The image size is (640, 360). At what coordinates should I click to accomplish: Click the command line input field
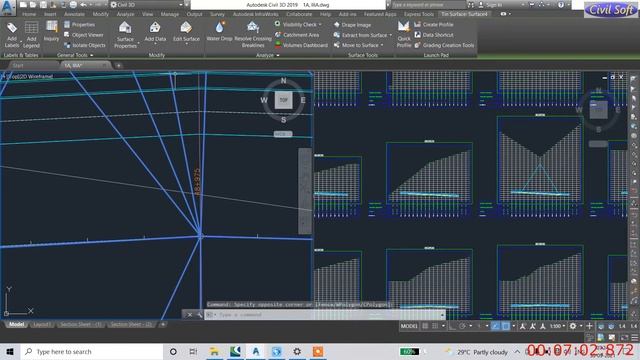[329, 315]
